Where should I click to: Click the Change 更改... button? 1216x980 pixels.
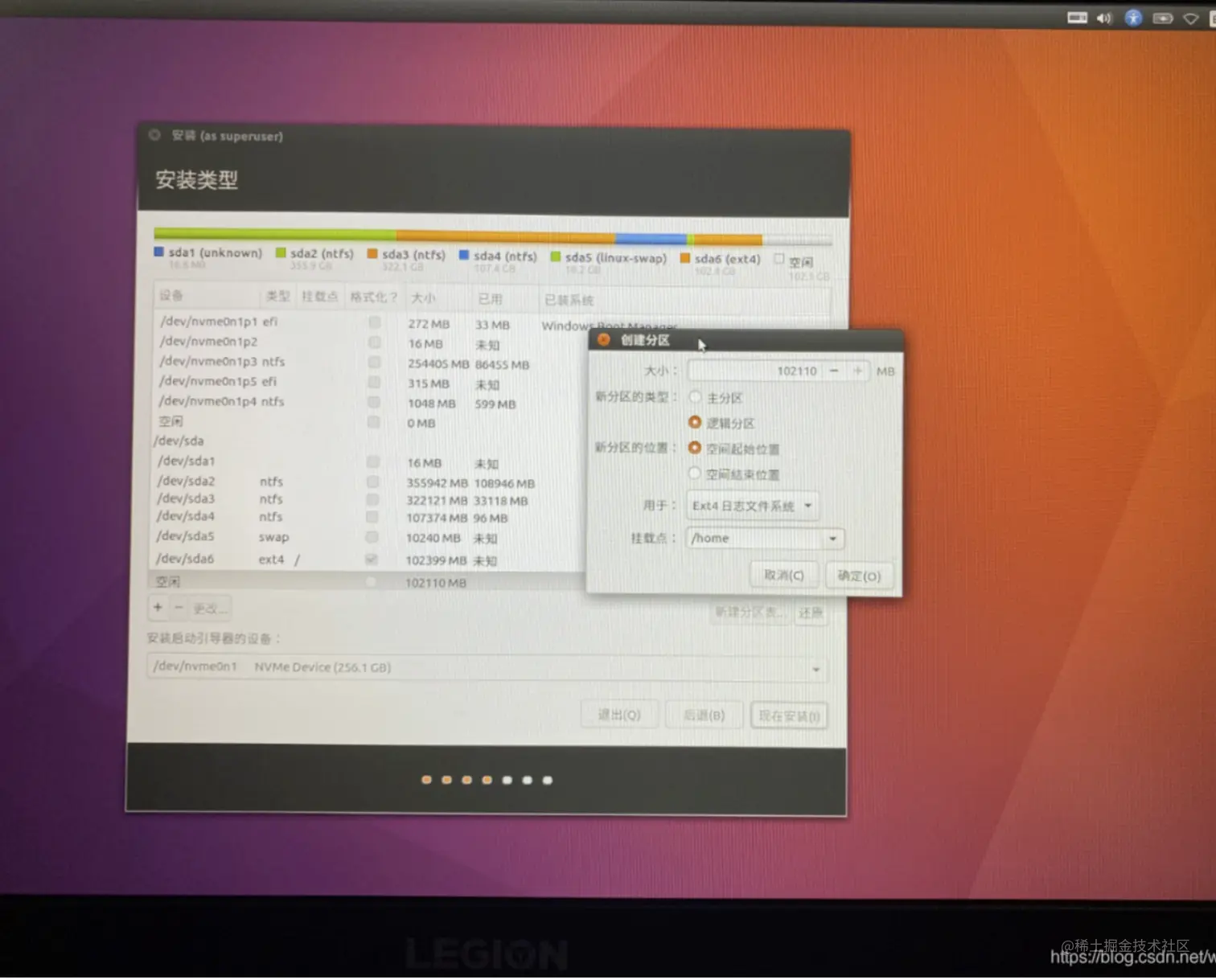point(210,609)
